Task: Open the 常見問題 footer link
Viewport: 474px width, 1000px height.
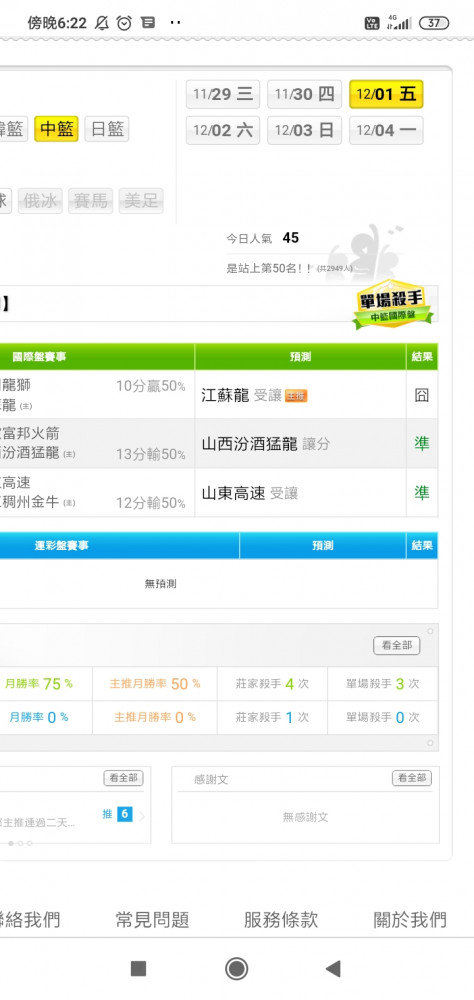Action: tap(152, 920)
